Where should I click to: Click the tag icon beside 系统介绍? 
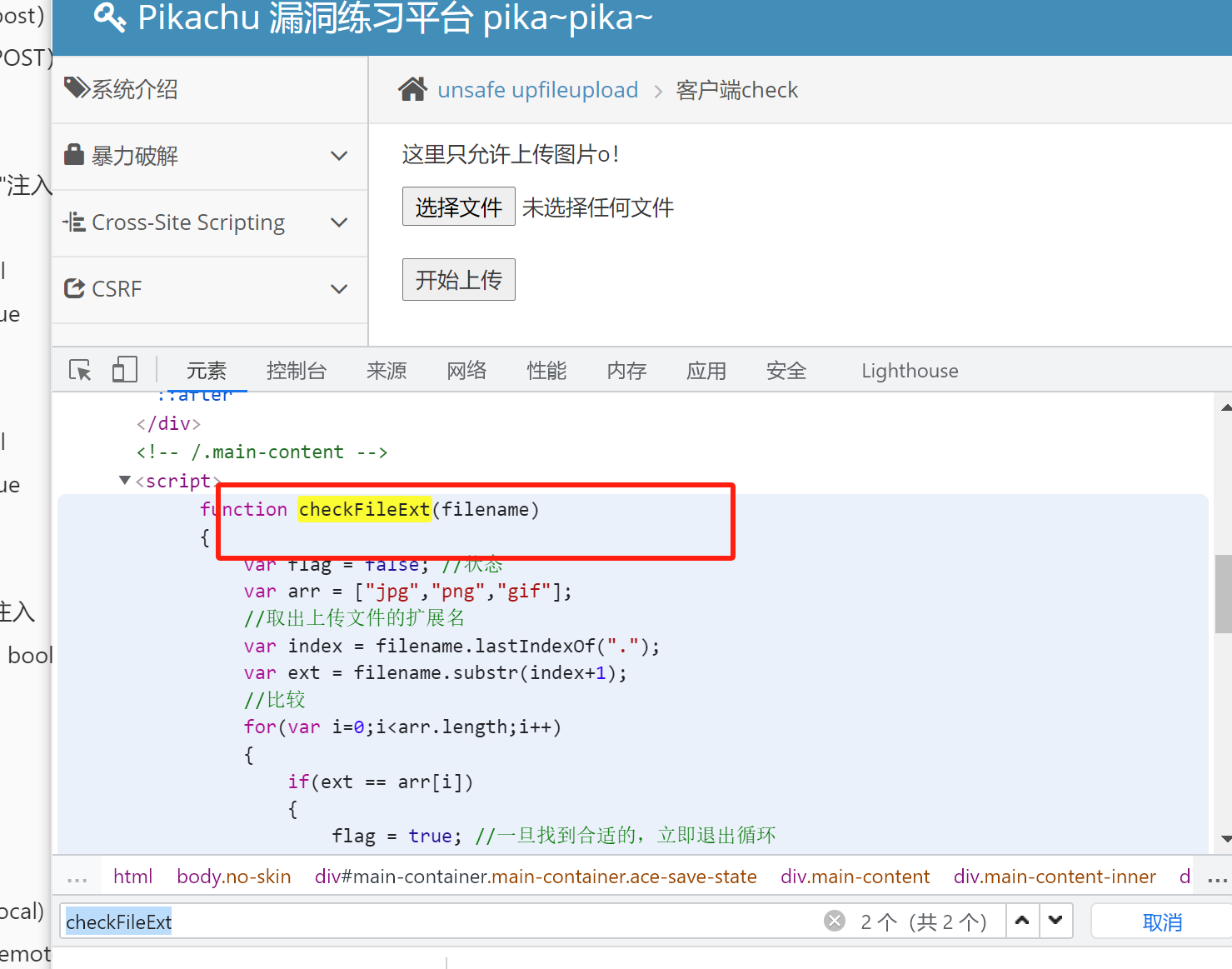[x=77, y=88]
